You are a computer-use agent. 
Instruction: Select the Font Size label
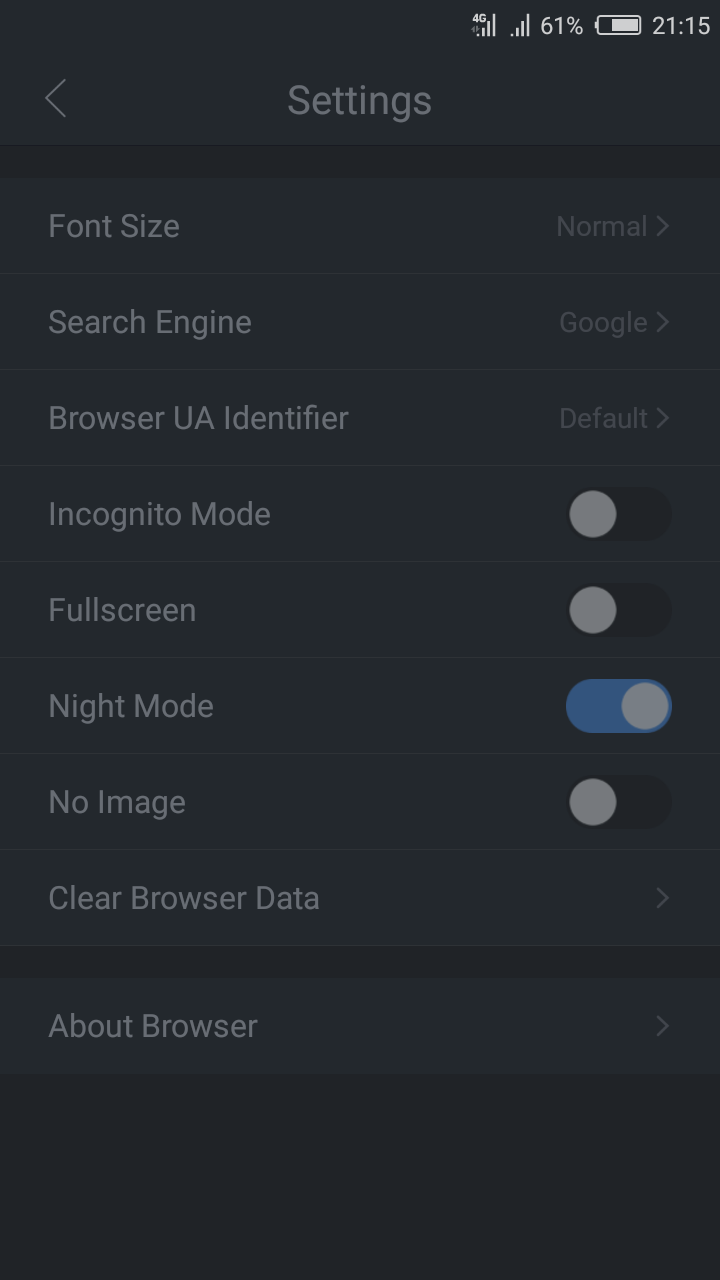114,226
